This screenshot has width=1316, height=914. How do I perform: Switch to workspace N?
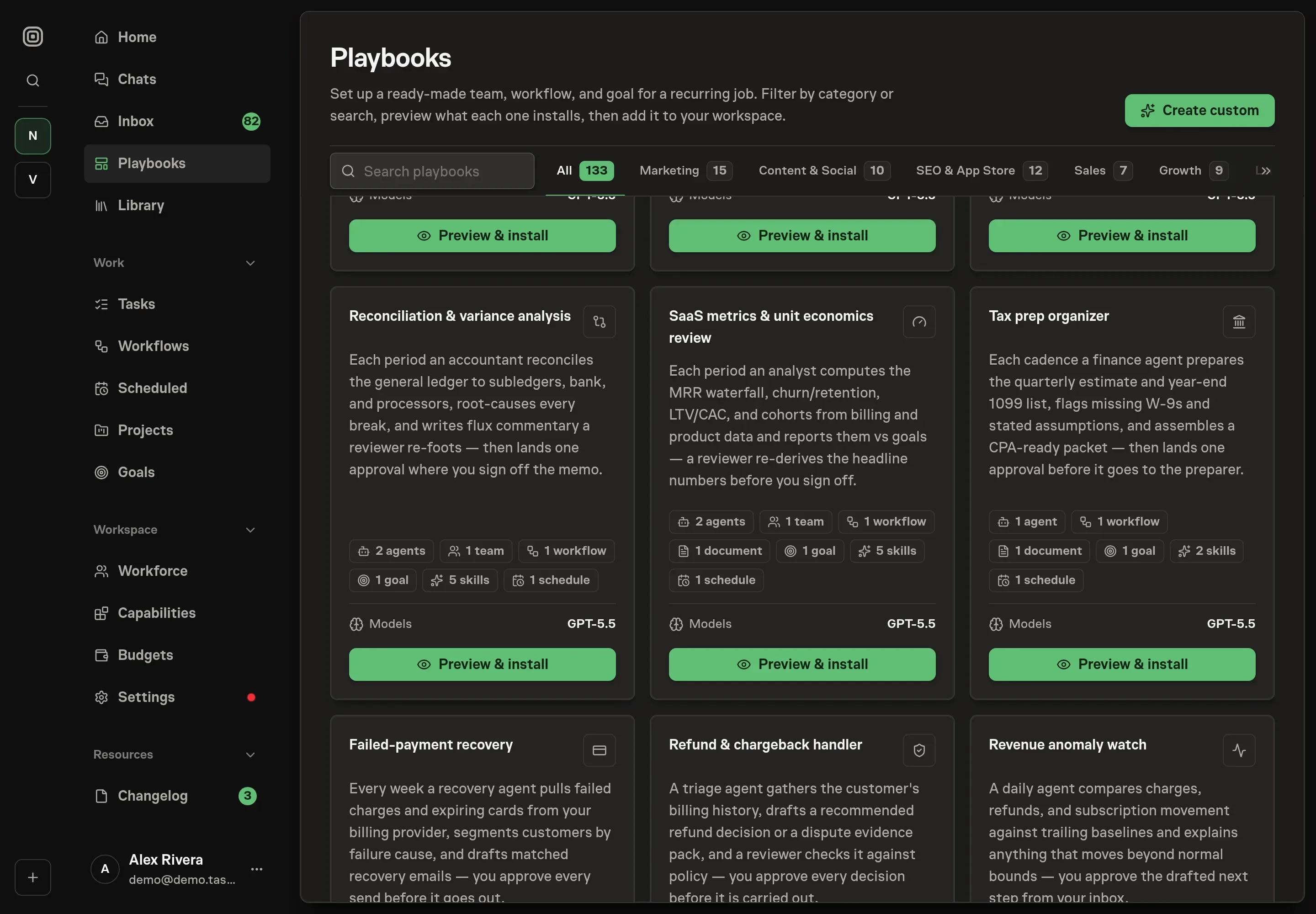coord(32,136)
